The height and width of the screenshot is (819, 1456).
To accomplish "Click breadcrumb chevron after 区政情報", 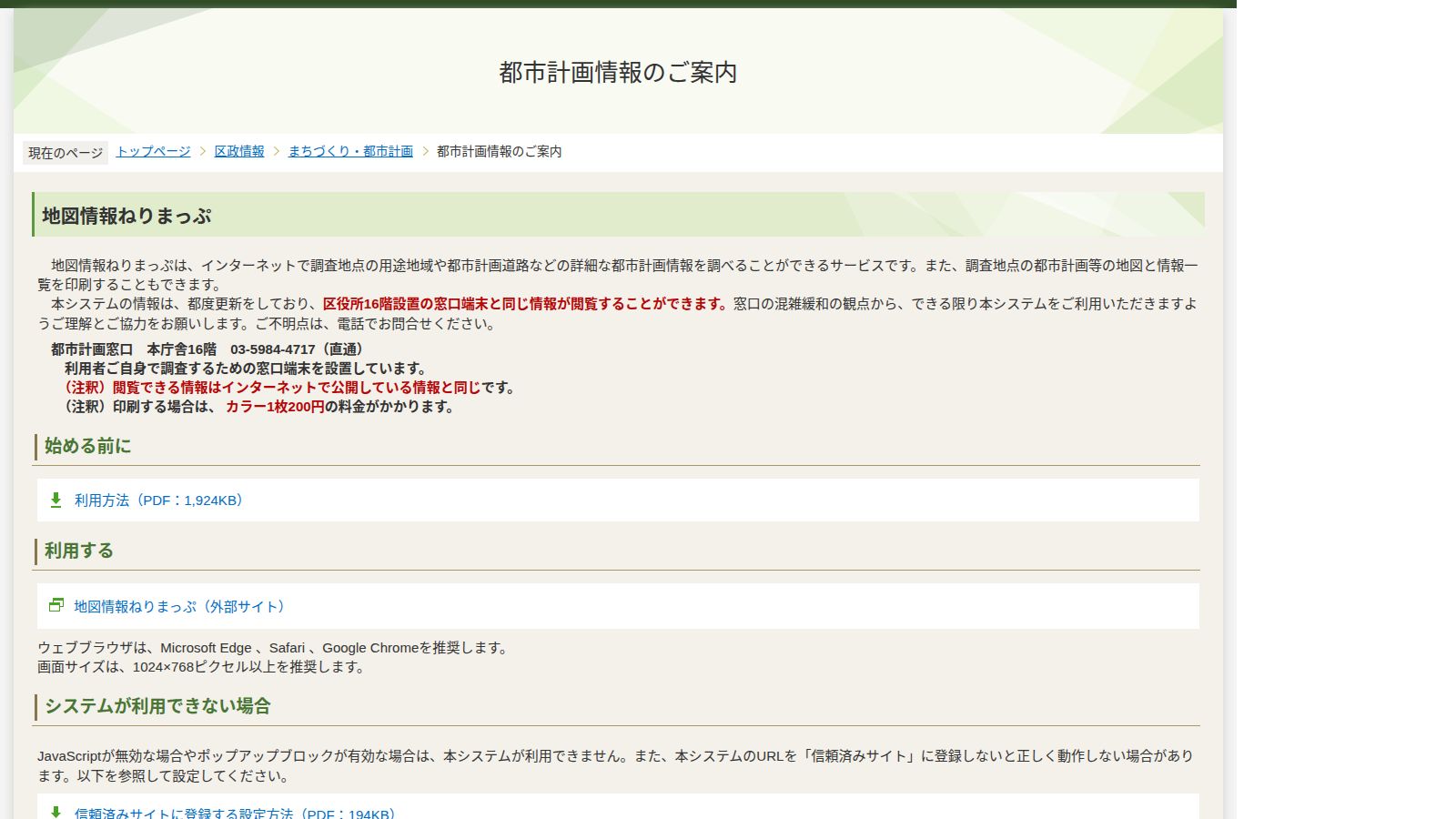I will pyautogui.click(x=277, y=151).
